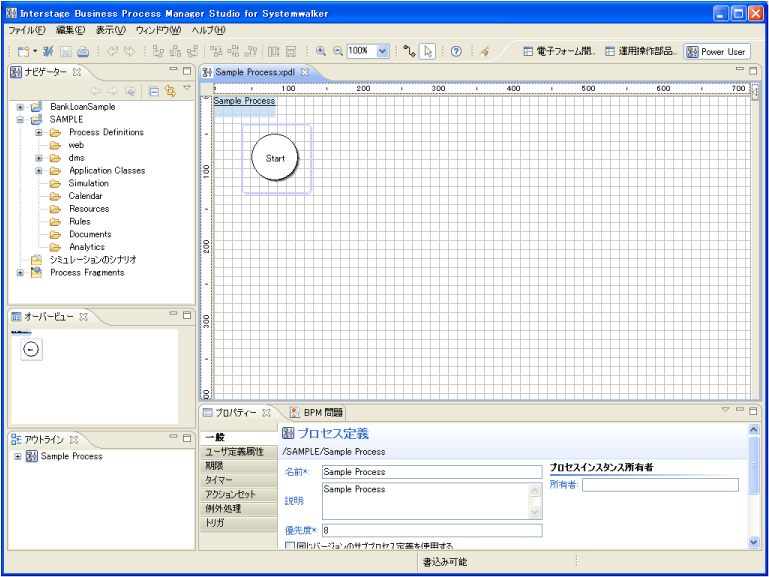Expand the Process Fragments node
769x577 pixels.
pyautogui.click(x=20, y=273)
